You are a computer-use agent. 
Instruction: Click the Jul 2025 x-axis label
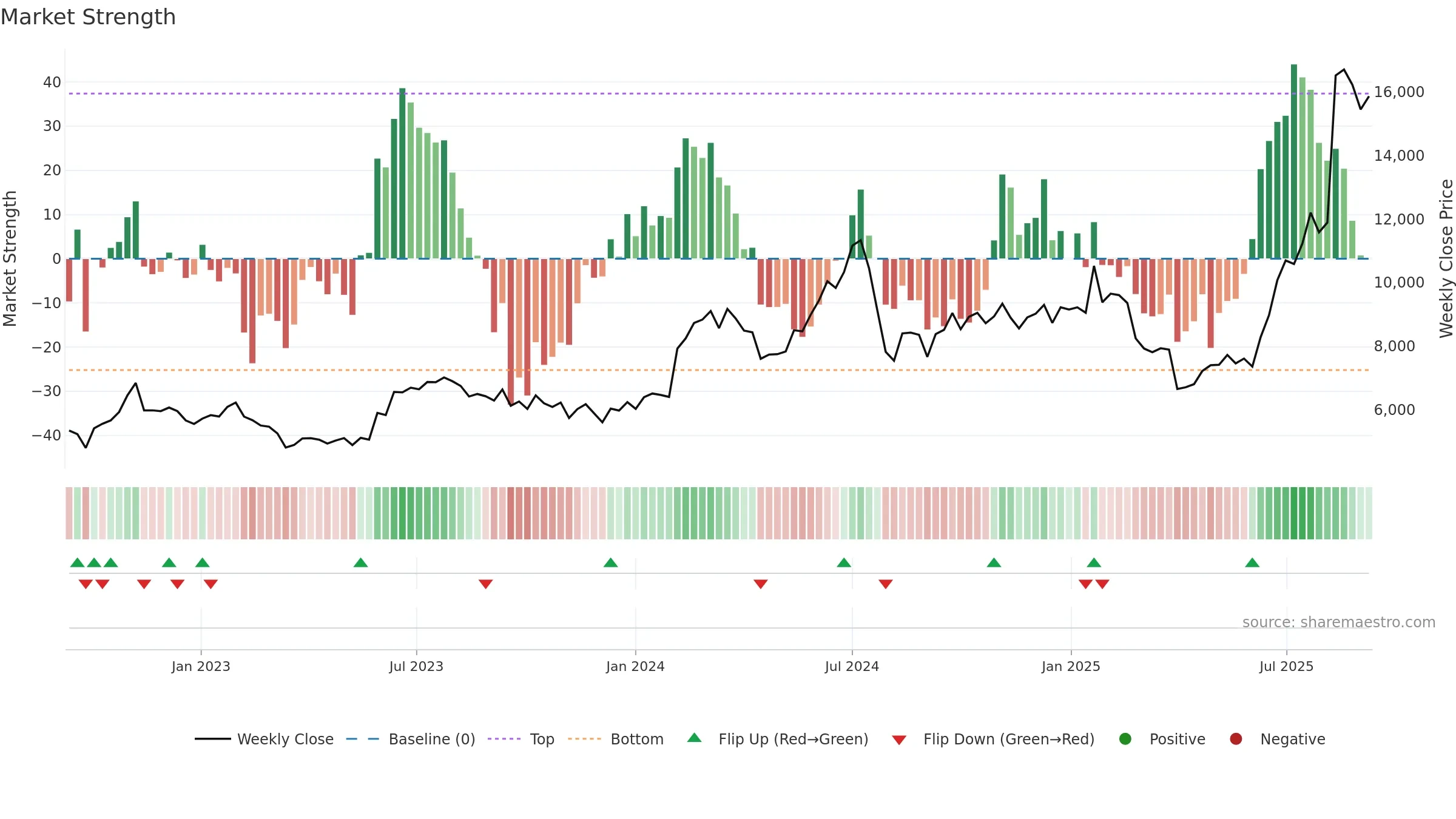pos(1286,666)
